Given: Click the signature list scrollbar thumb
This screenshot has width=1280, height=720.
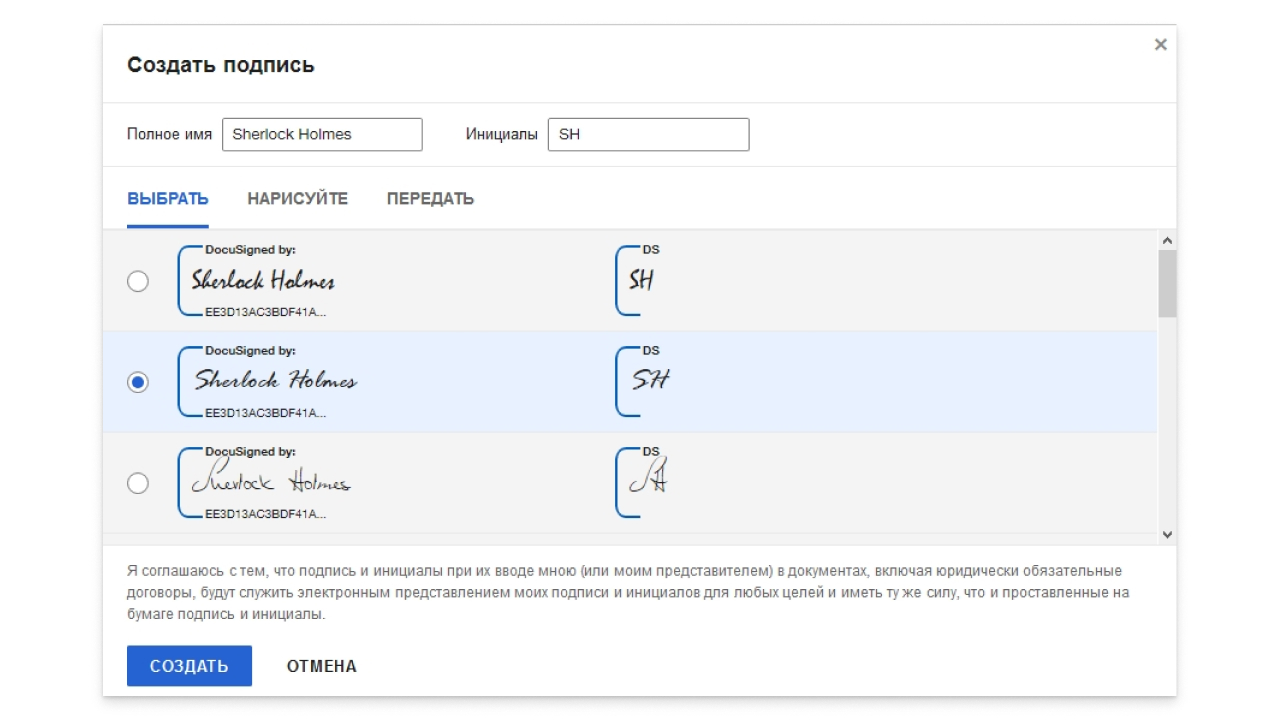Looking at the screenshot, I should 1166,283.
